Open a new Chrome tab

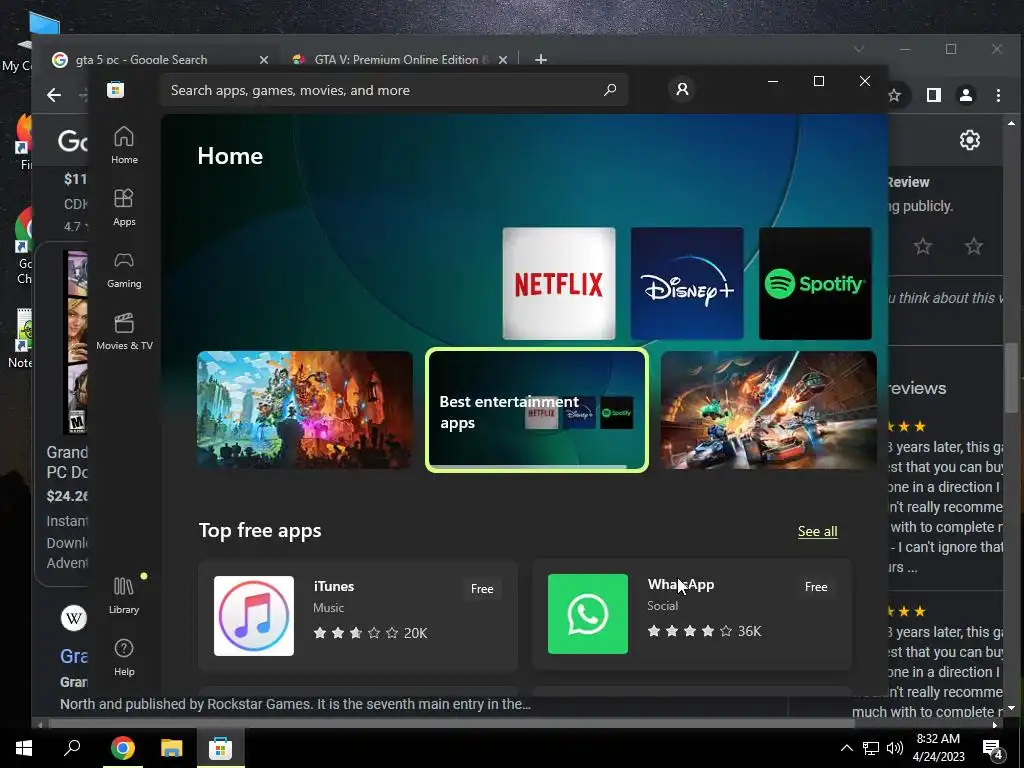(x=541, y=59)
